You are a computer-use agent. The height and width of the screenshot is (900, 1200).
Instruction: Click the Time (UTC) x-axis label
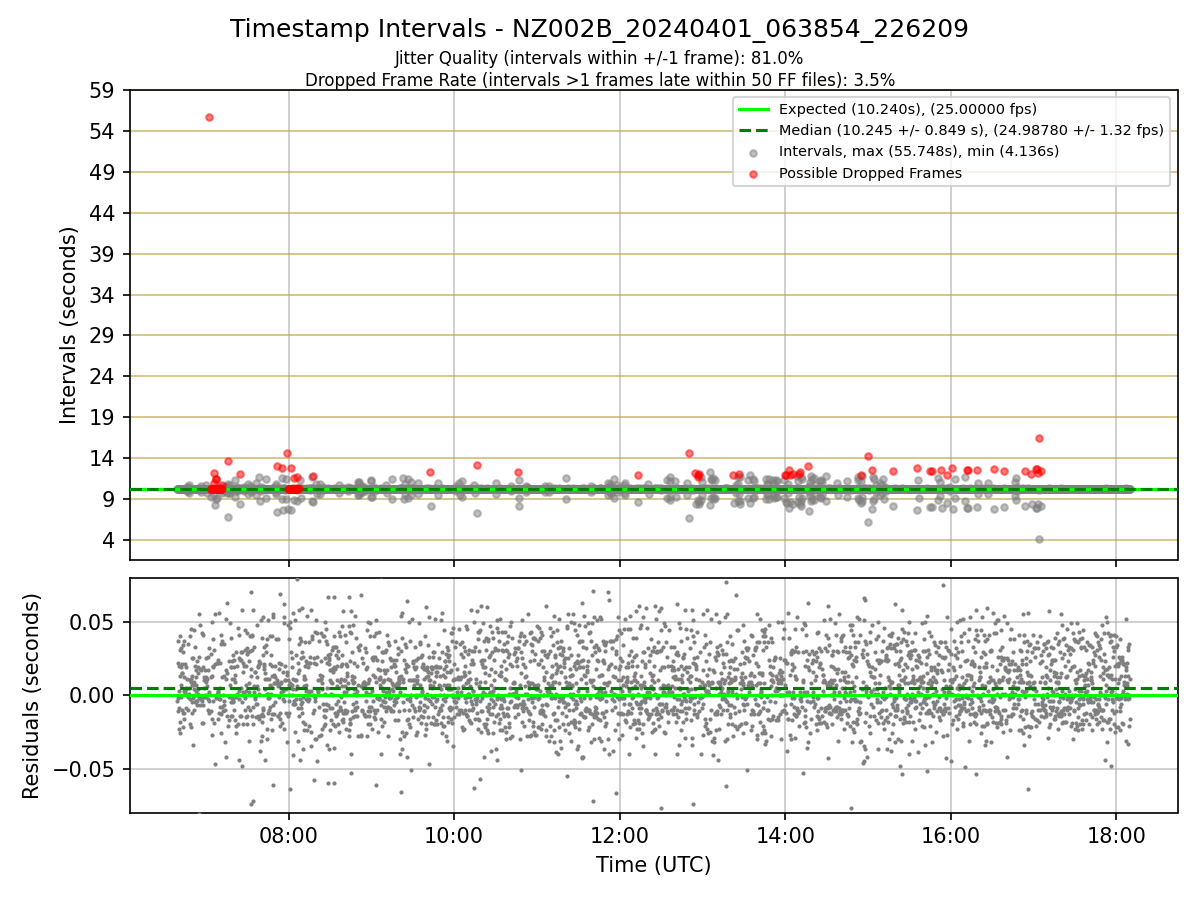(654, 865)
